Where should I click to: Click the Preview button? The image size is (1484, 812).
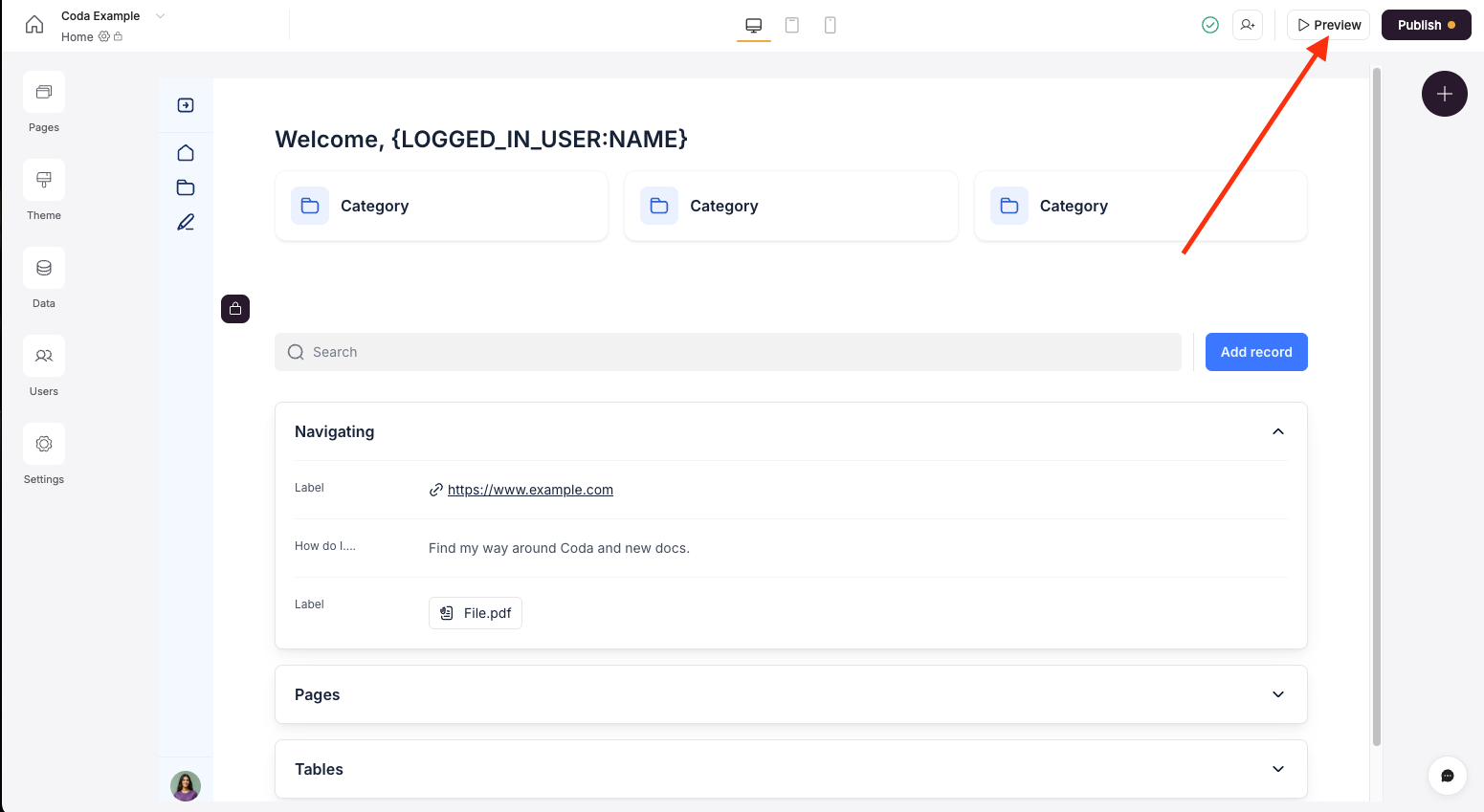click(x=1328, y=25)
